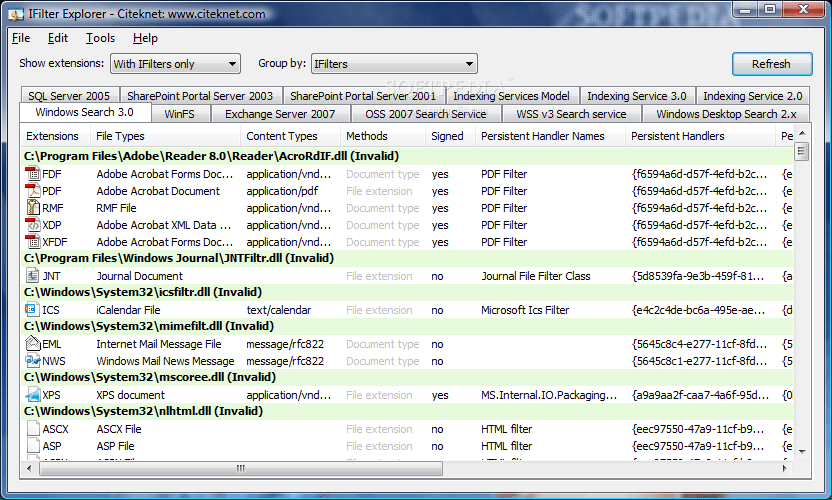The width and height of the screenshot is (832, 500).
Task: Click the ICS iCalendar file icon
Action: pyautogui.click(x=33, y=310)
